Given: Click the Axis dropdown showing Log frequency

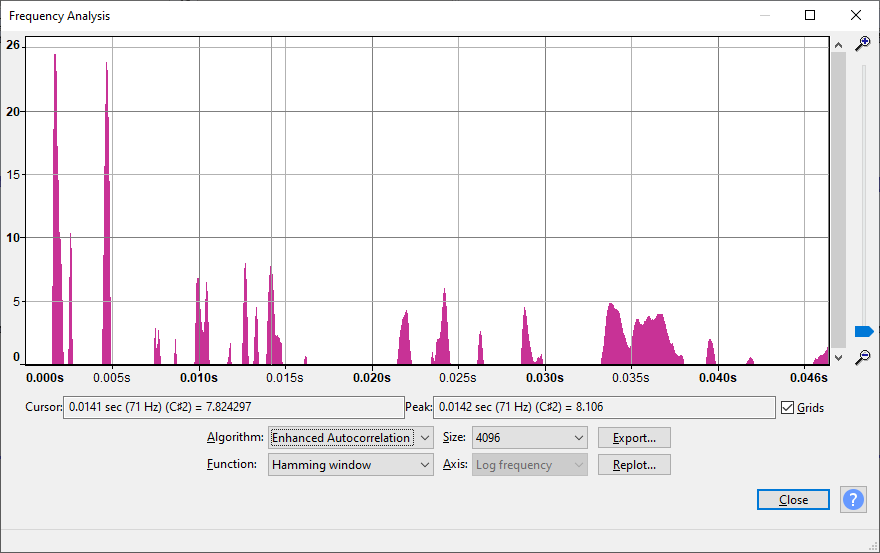Looking at the screenshot, I should pyautogui.click(x=530, y=465).
